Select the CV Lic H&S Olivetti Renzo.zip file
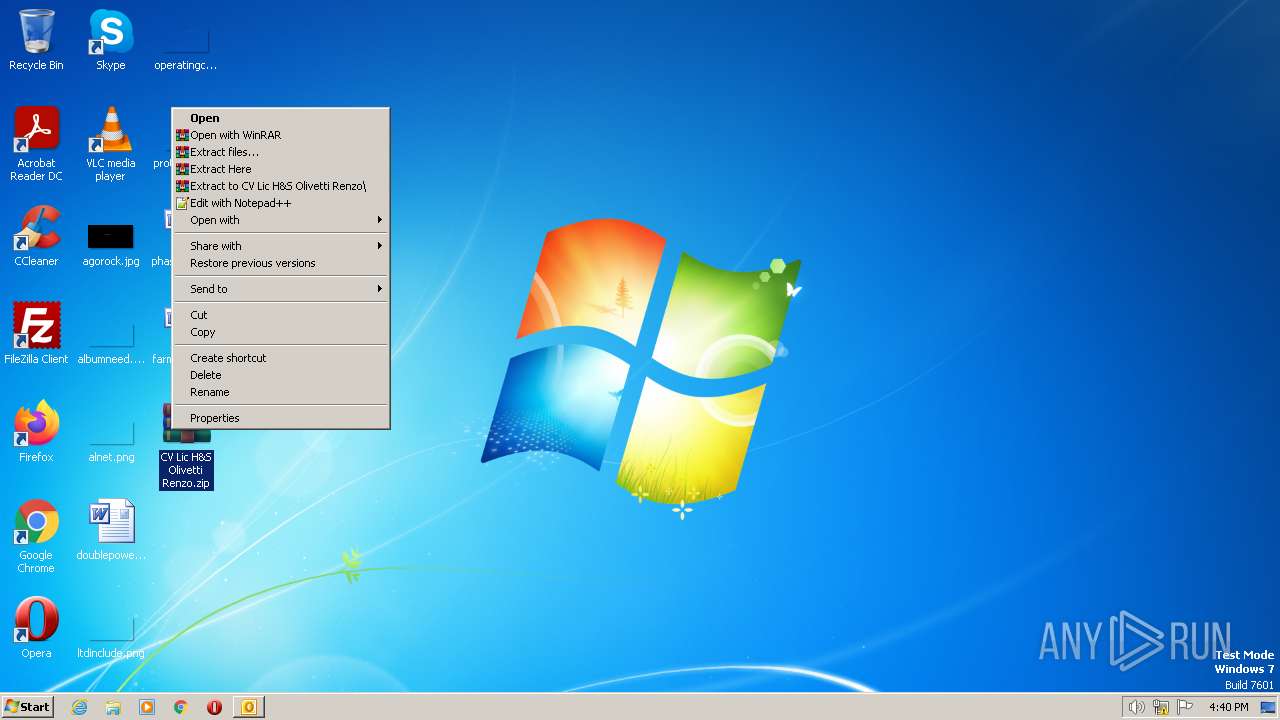This screenshot has width=1280, height=720. (186, 446)
